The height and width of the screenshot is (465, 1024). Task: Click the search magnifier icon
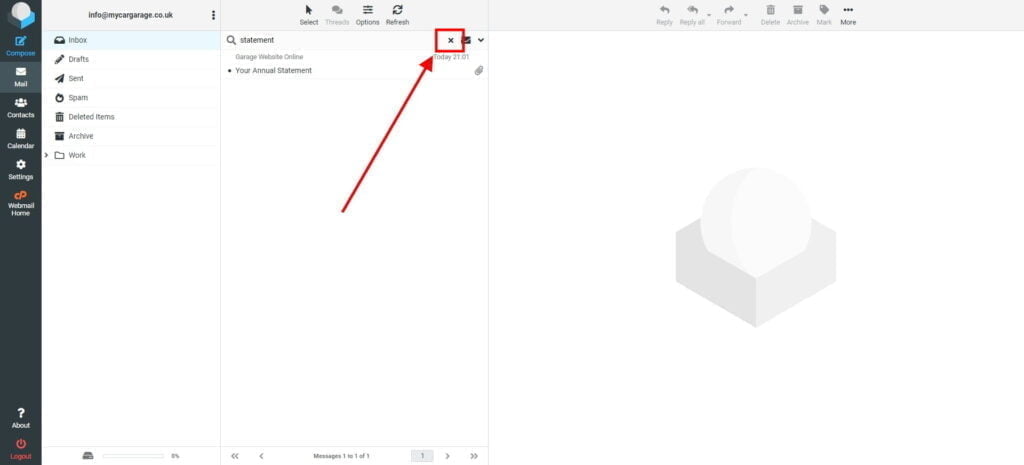tap(231, 40)
